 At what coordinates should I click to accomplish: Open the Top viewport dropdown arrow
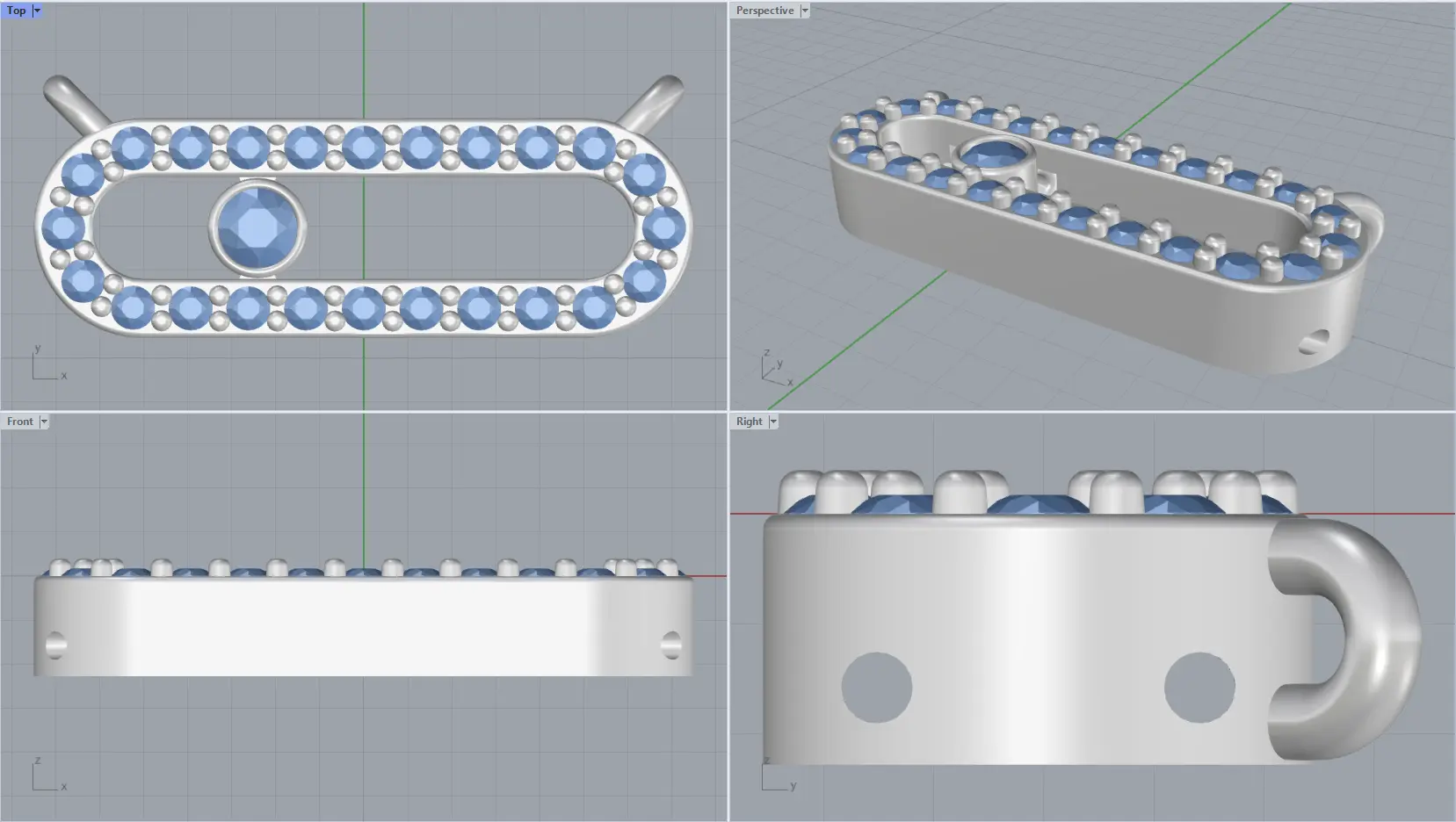(37, 11)
